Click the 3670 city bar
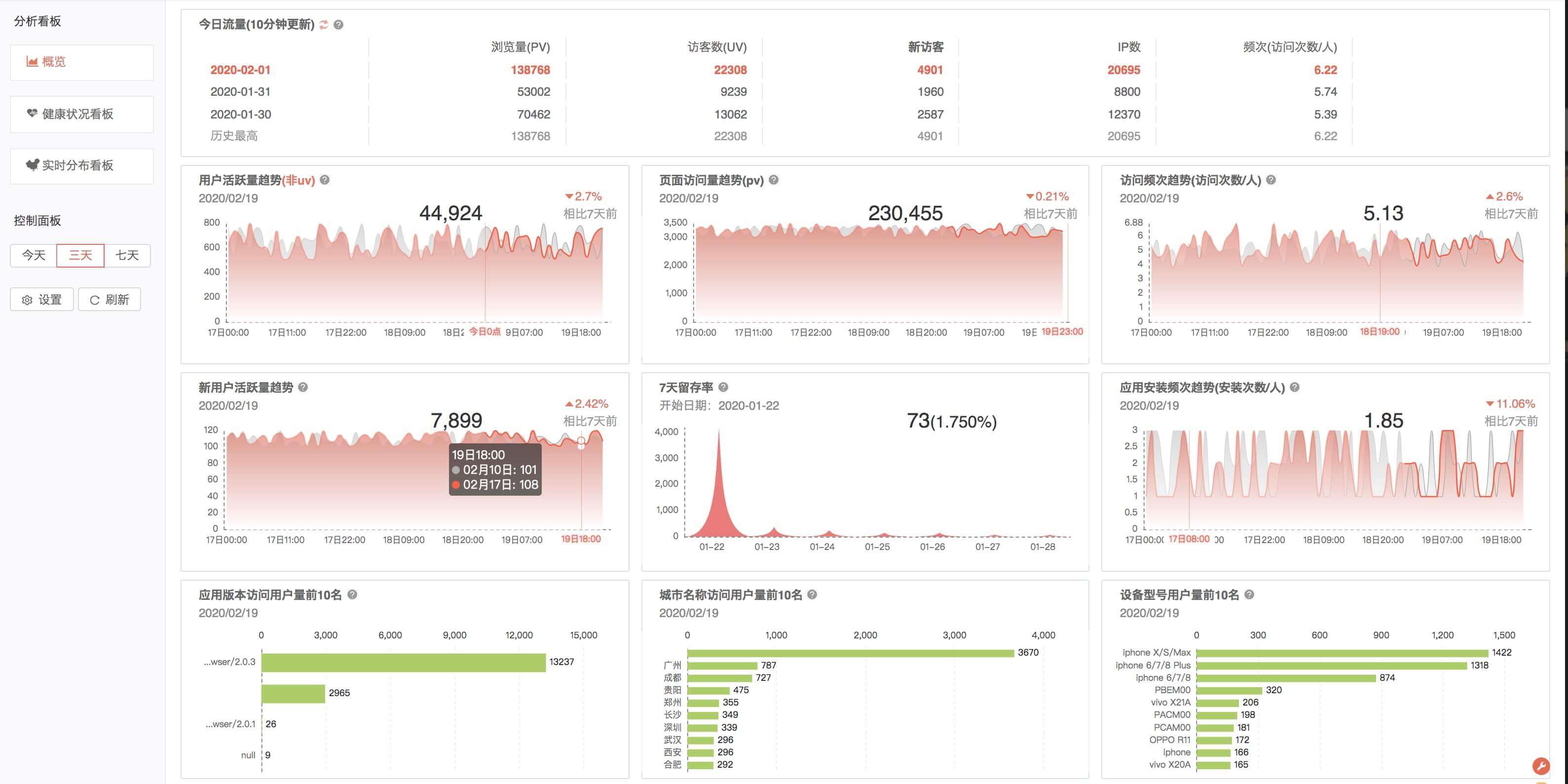 (x=850, y=652)
